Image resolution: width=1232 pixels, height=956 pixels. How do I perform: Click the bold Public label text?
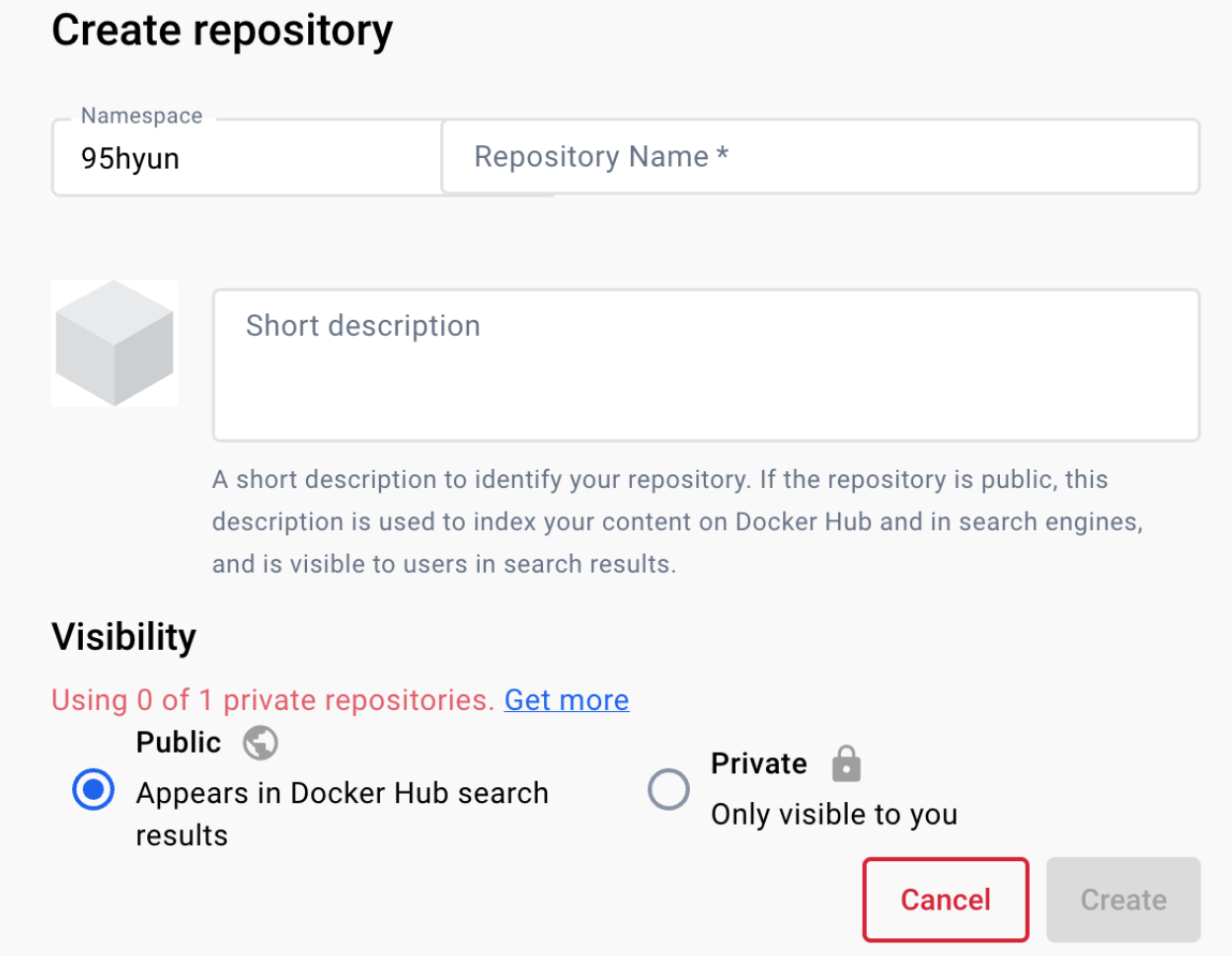pyautogui.click(x=179, y=743)
